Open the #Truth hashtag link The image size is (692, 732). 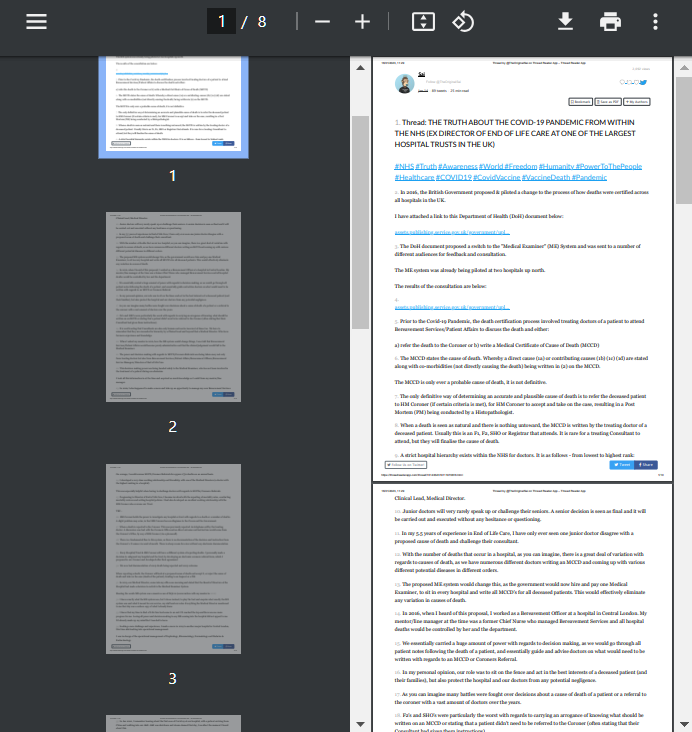pyautogui.click(x=426, y=166)
